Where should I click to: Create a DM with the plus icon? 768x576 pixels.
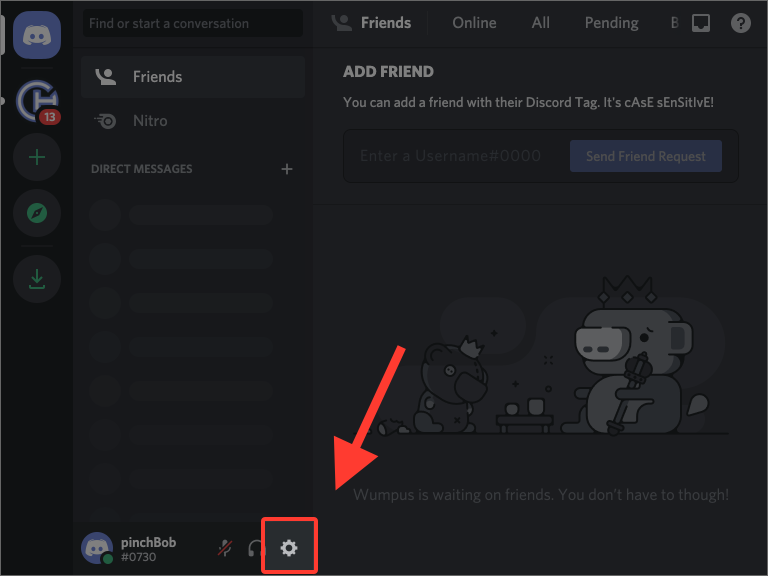point(287,169)
